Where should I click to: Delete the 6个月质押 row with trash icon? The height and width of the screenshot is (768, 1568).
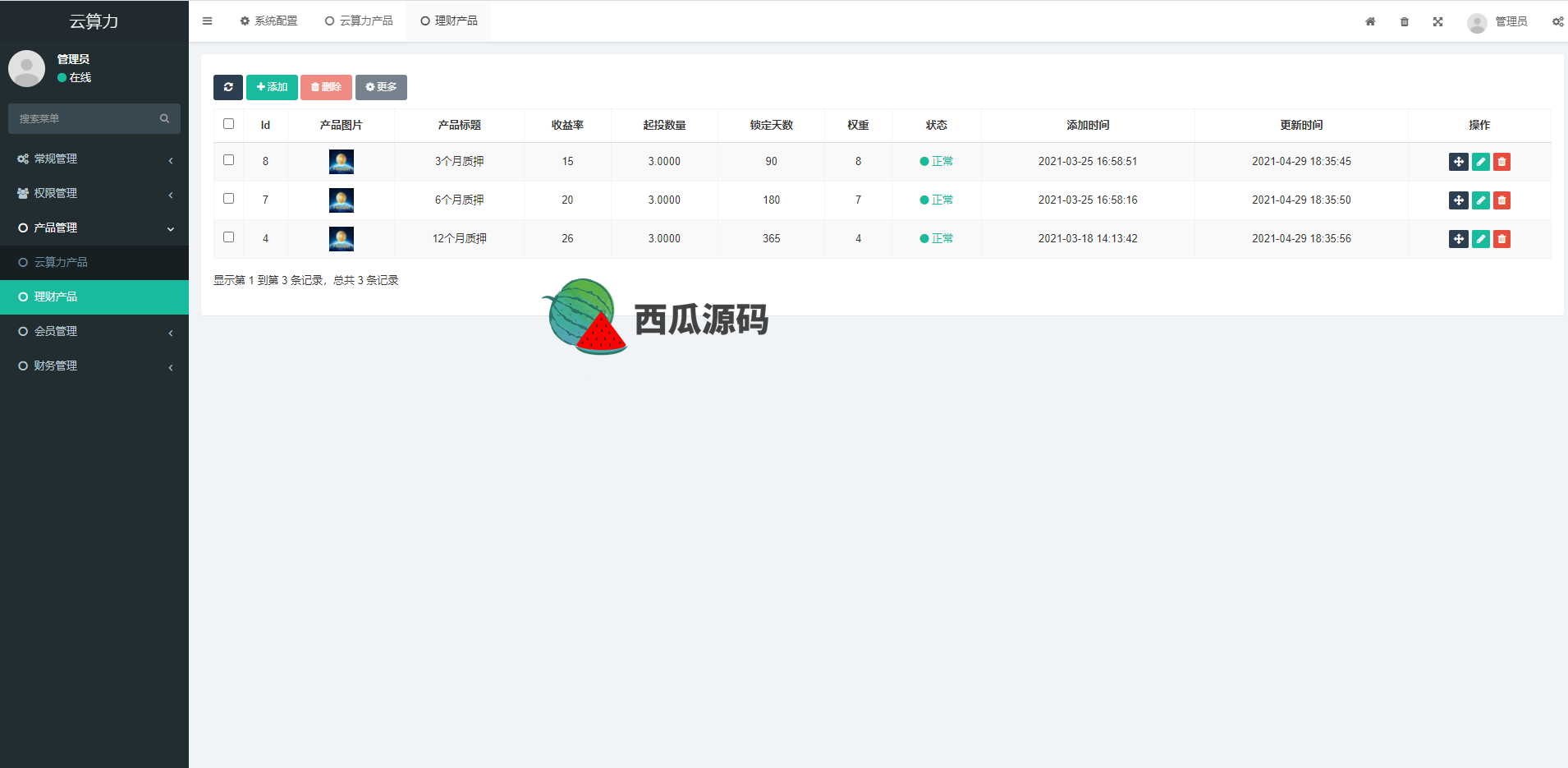(1502, 200)
